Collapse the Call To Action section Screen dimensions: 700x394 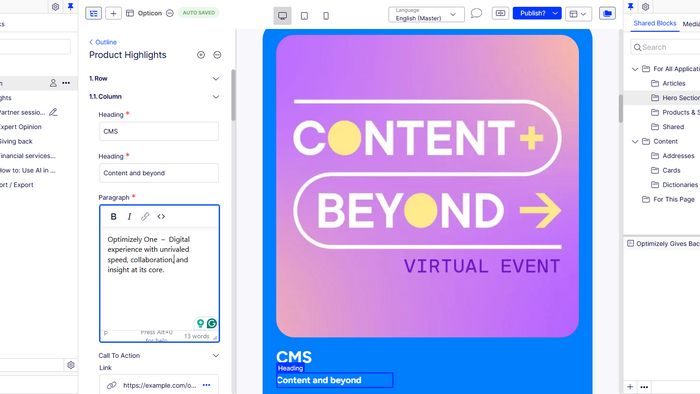click(x=216, y=356)
